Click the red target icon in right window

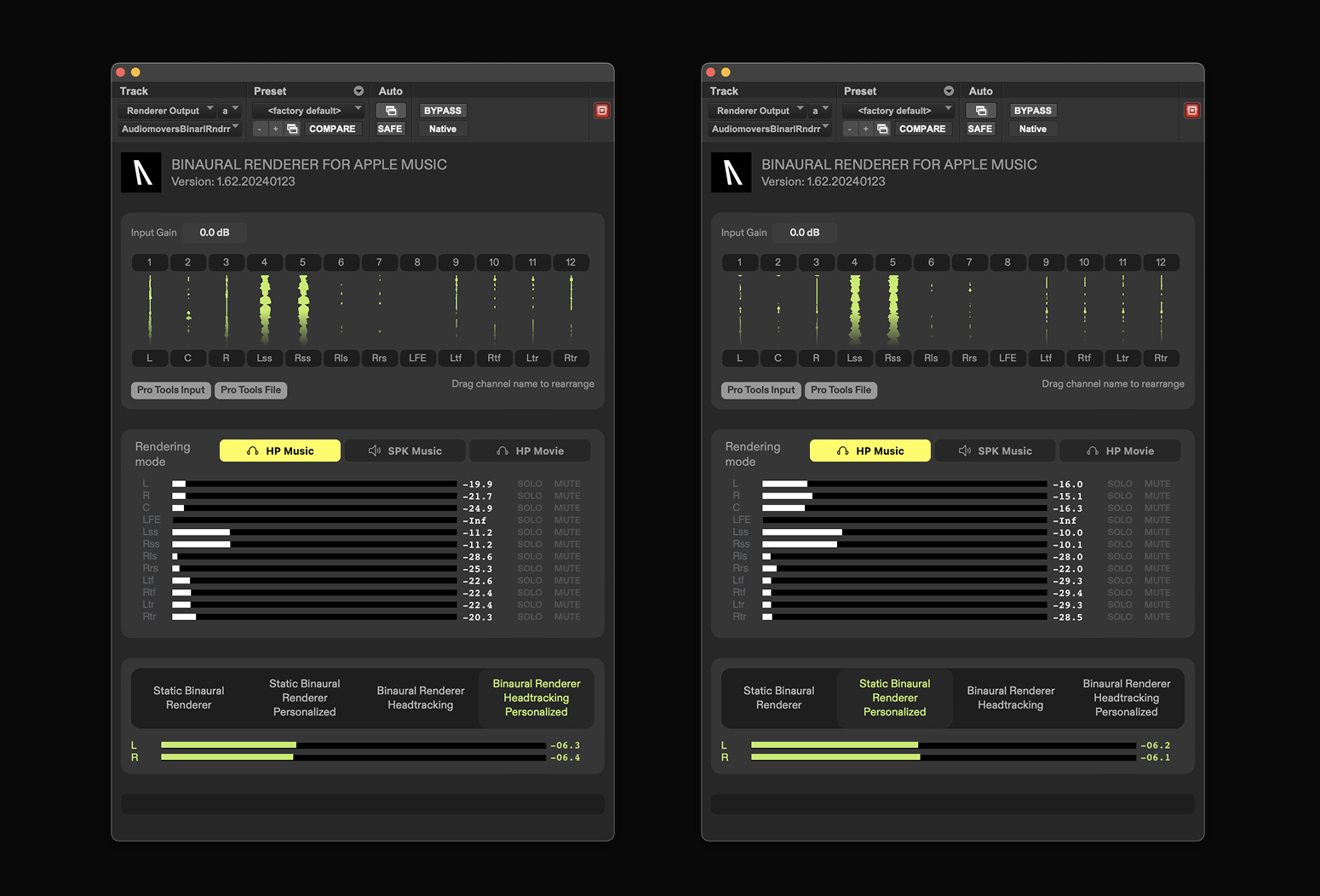1192,111
